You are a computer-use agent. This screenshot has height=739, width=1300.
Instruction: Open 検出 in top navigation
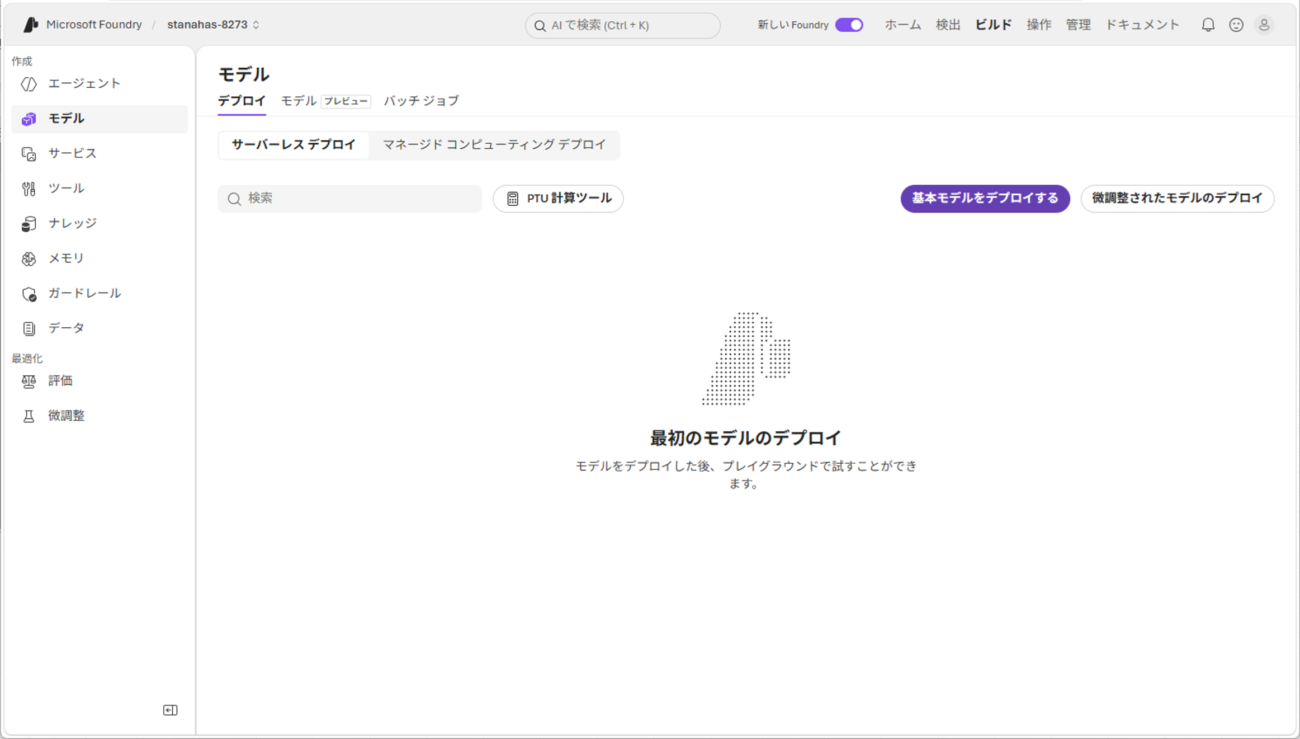point(948,25)
